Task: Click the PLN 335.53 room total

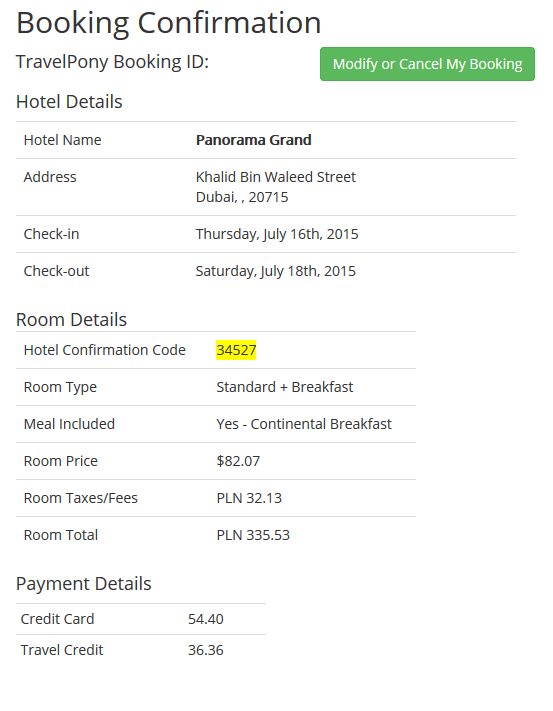Action: pos(253,535)
